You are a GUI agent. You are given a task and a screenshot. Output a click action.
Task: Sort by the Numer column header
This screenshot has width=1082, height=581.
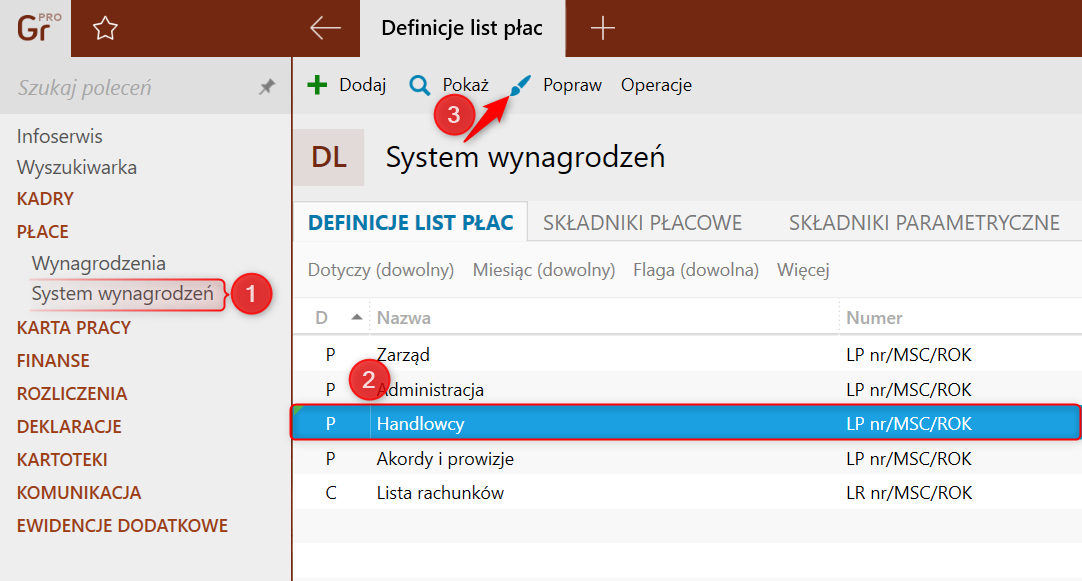coord(874,317)
